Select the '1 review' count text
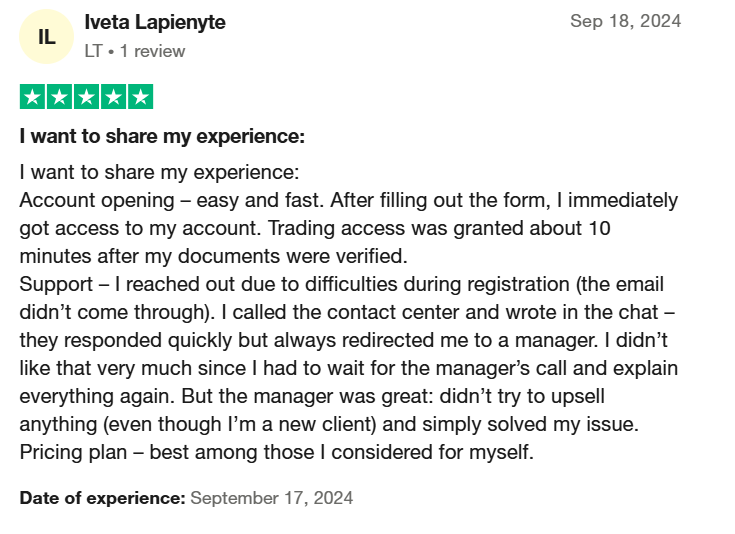The width and height of the screenshot is (735, 534). click(x=152, y=51)
